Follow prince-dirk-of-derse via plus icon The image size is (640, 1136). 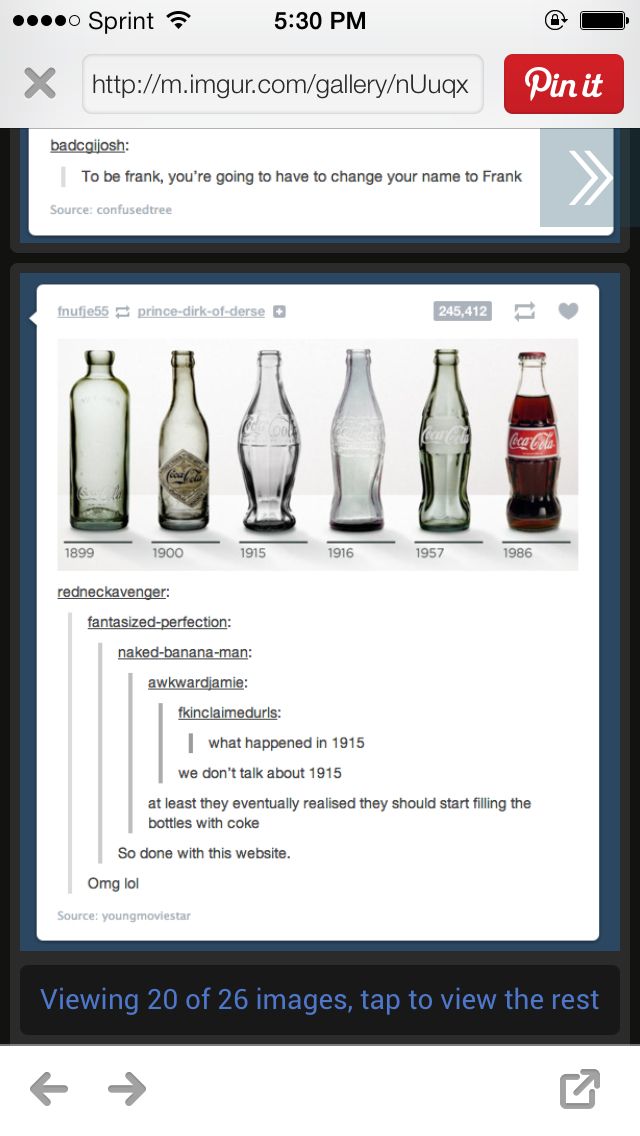pyautogui.click(x=279, y=312)
